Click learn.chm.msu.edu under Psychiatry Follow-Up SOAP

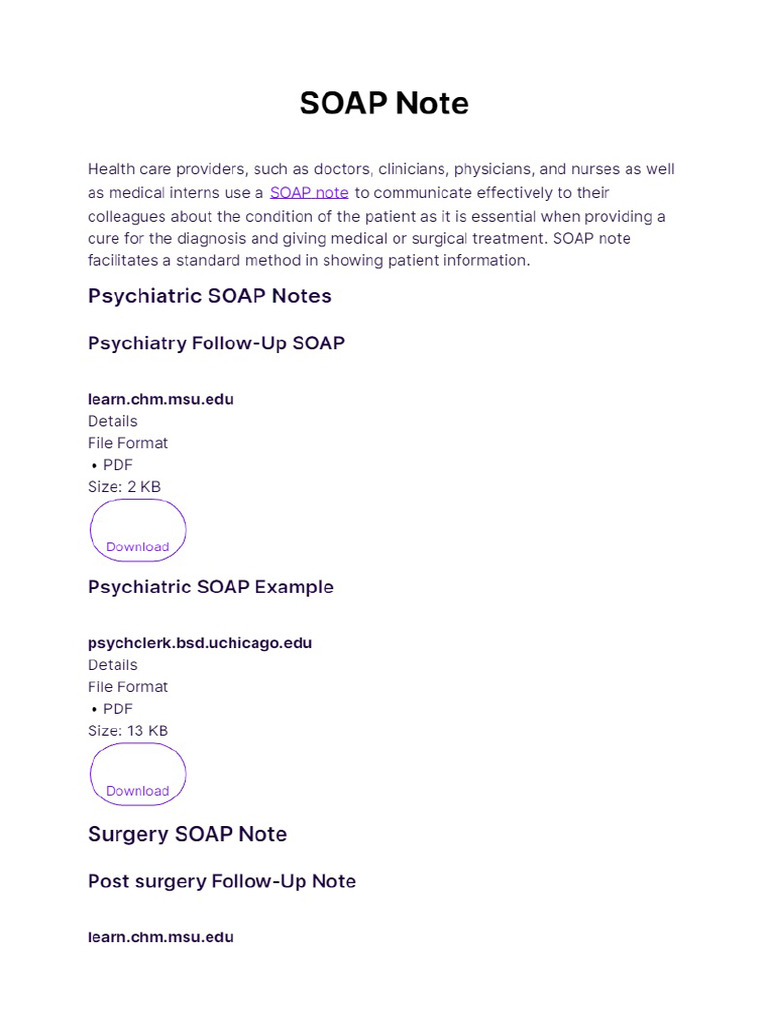[161, 399]
